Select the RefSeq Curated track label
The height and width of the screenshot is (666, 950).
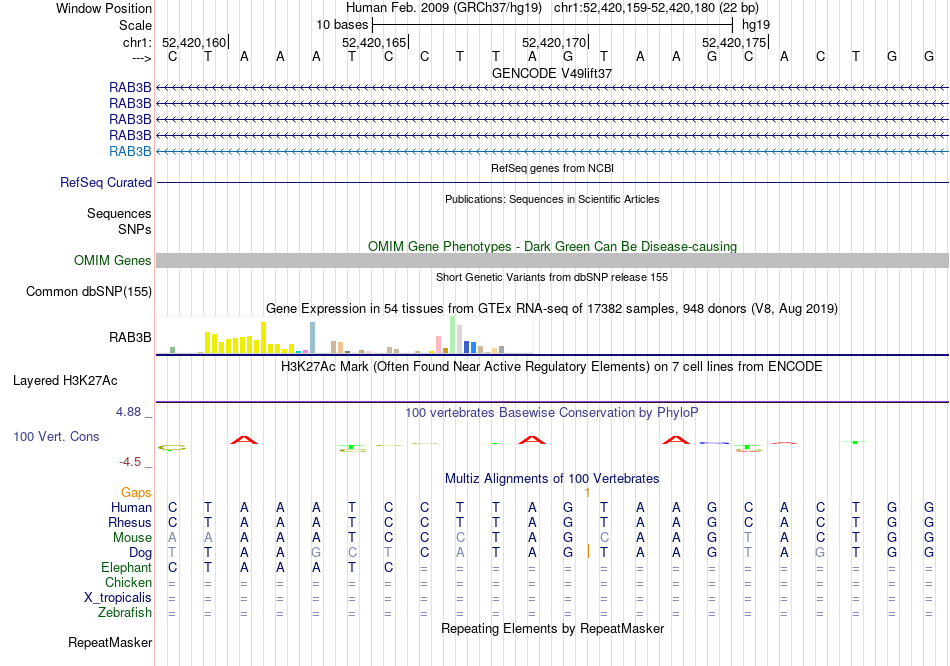click(x=106, y=182)
